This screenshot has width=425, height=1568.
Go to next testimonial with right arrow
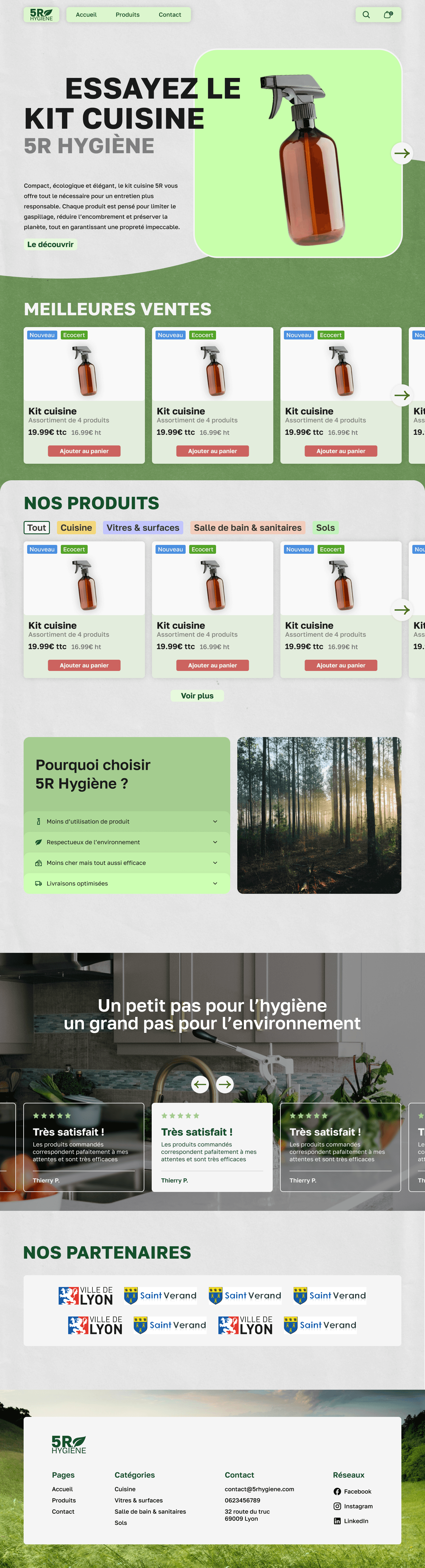click(x=225, y=1084)
